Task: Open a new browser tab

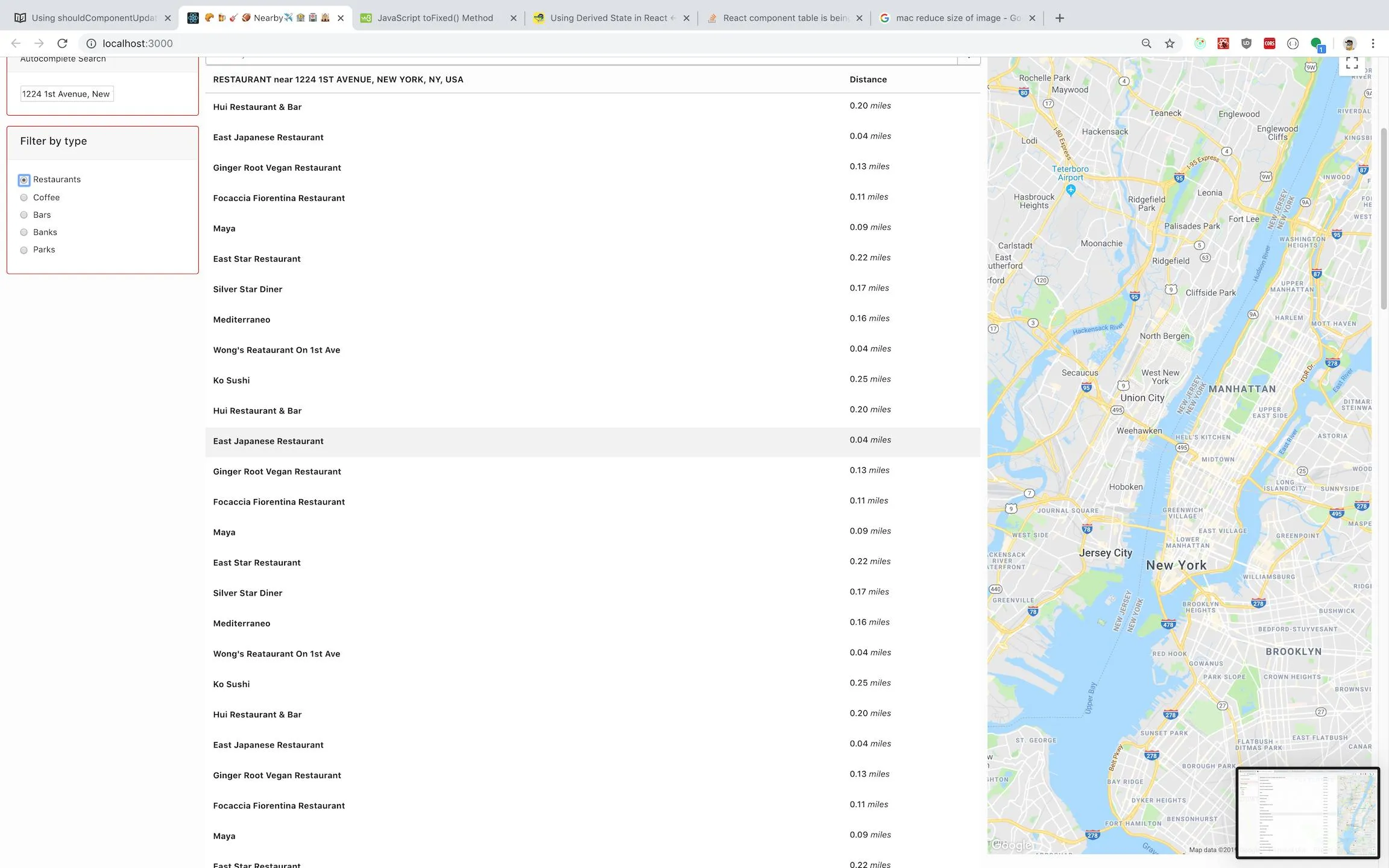Action: click(1059, 18)
